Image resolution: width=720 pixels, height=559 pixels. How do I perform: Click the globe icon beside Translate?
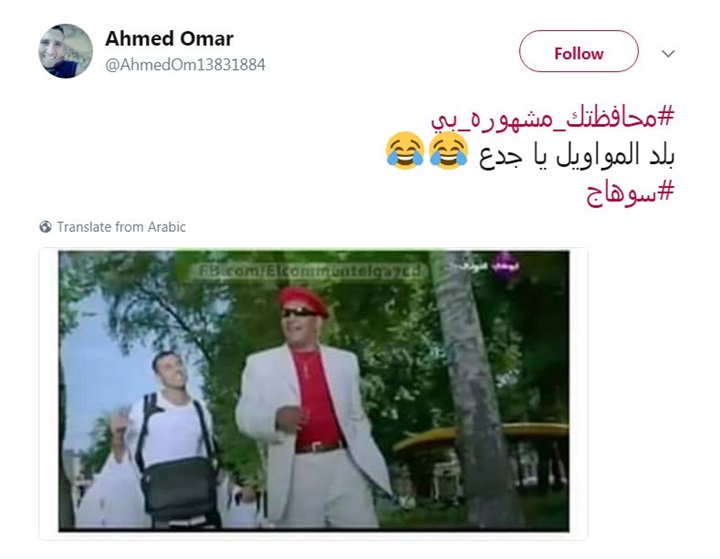tap(45, 226)
